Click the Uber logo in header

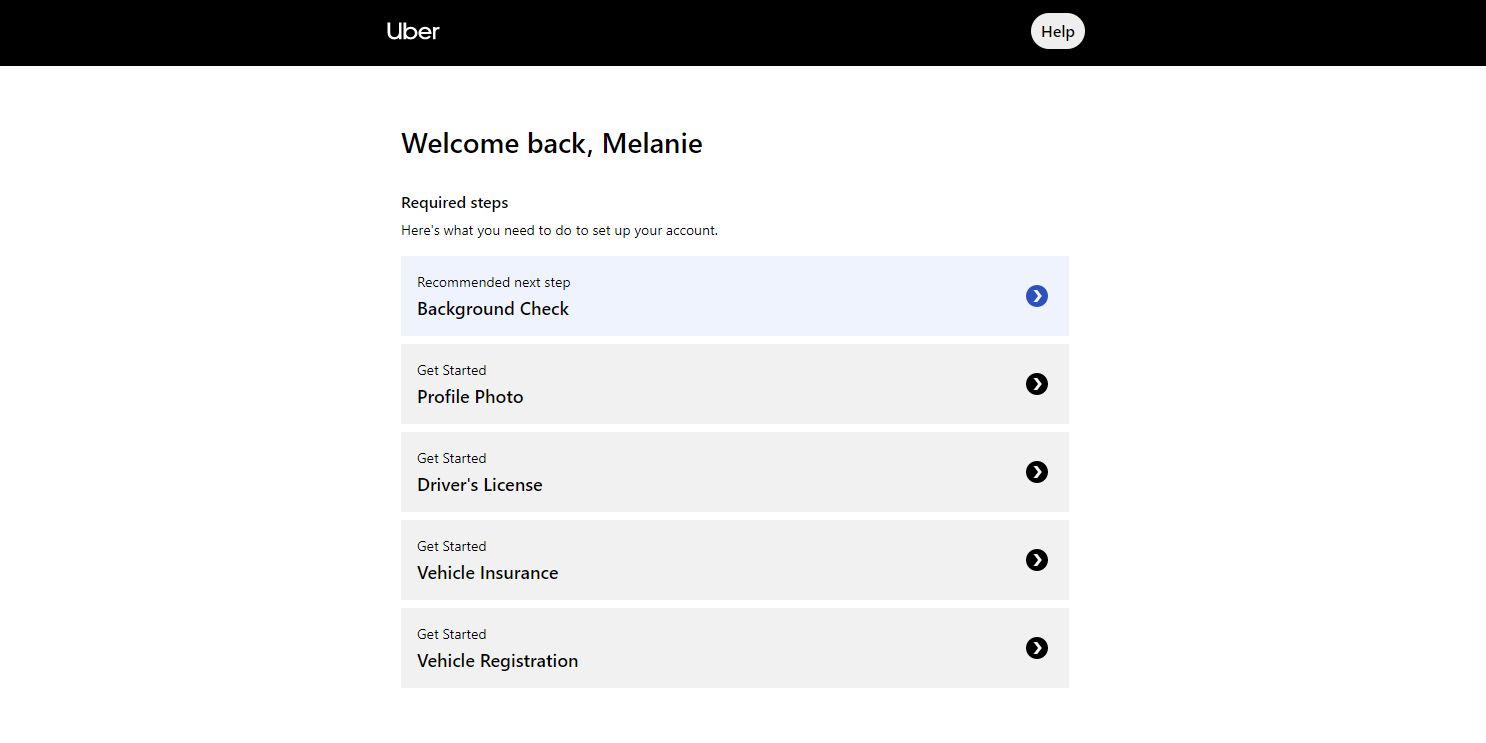click(x=413, y=31)
